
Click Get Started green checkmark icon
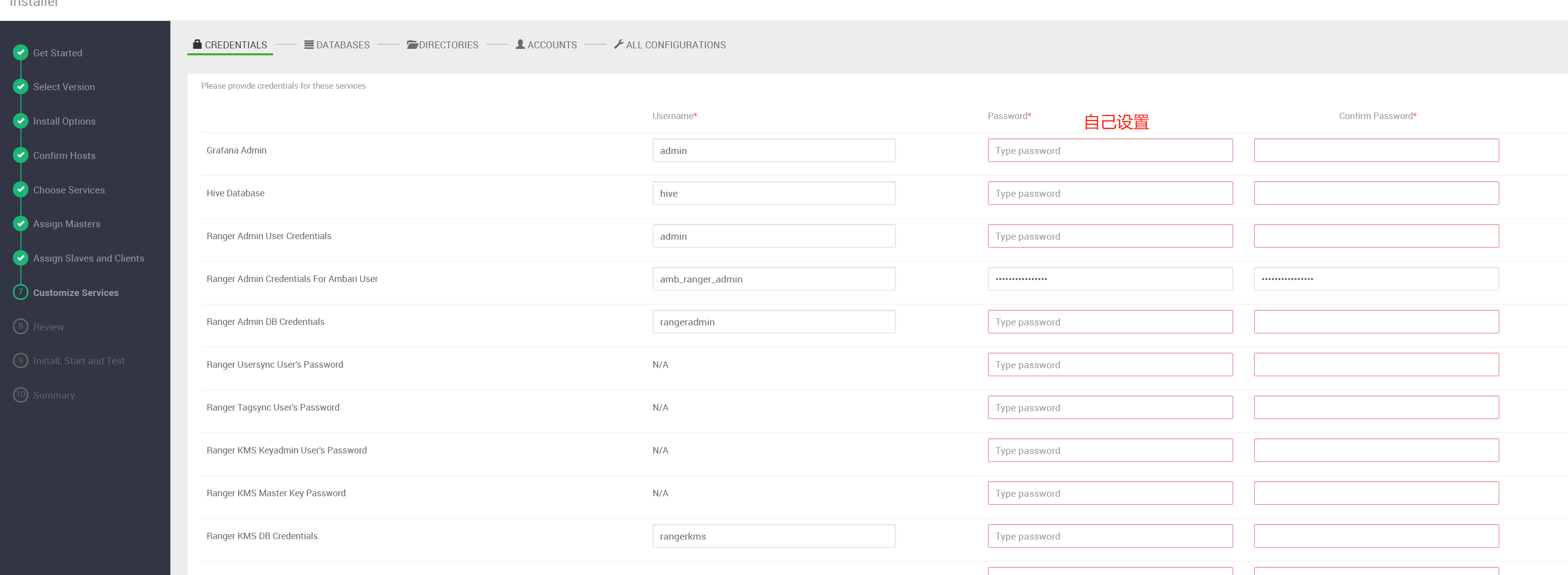(x=21, y=52)
